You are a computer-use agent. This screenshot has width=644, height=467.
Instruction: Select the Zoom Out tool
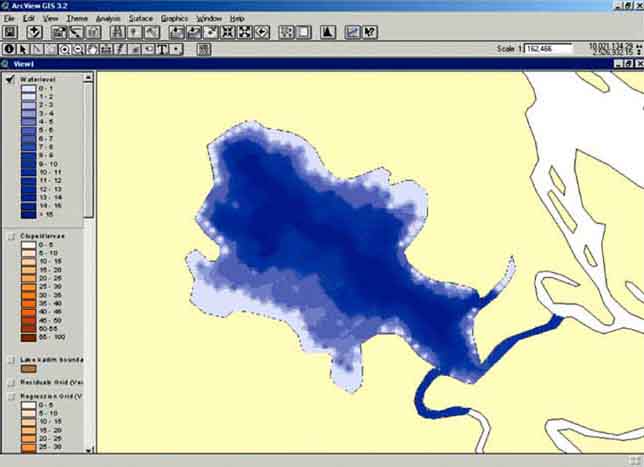[78, 48]
